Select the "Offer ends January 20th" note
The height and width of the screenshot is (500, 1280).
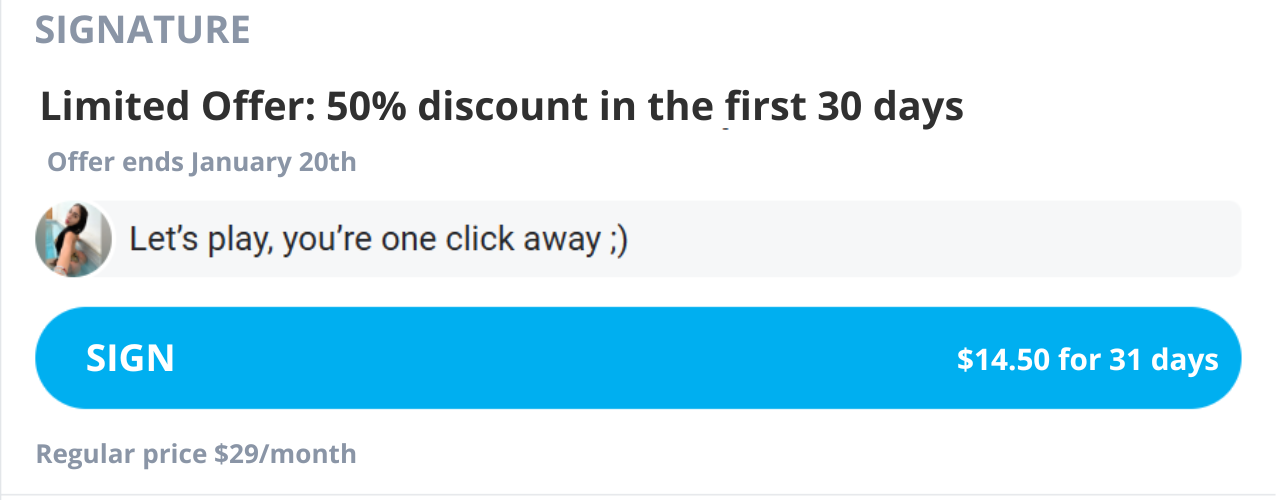tap(202, 161)
